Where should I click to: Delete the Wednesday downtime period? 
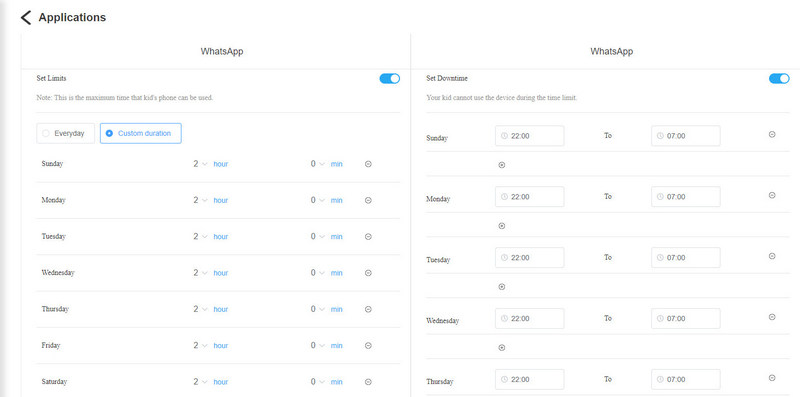[x=772, y=317]
